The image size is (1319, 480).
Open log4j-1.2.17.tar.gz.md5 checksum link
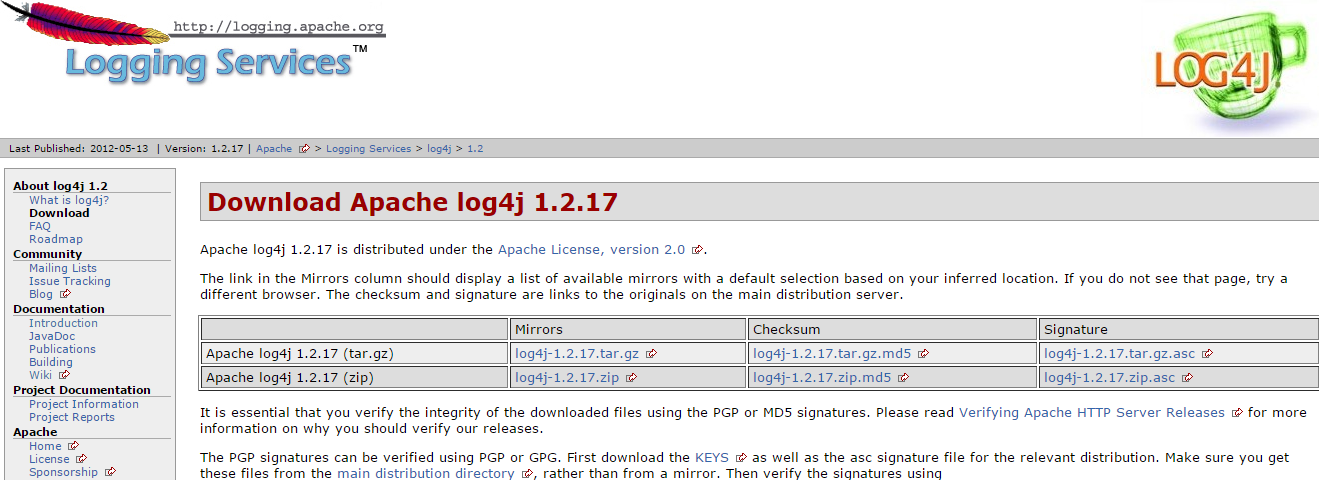pos(832,354)
